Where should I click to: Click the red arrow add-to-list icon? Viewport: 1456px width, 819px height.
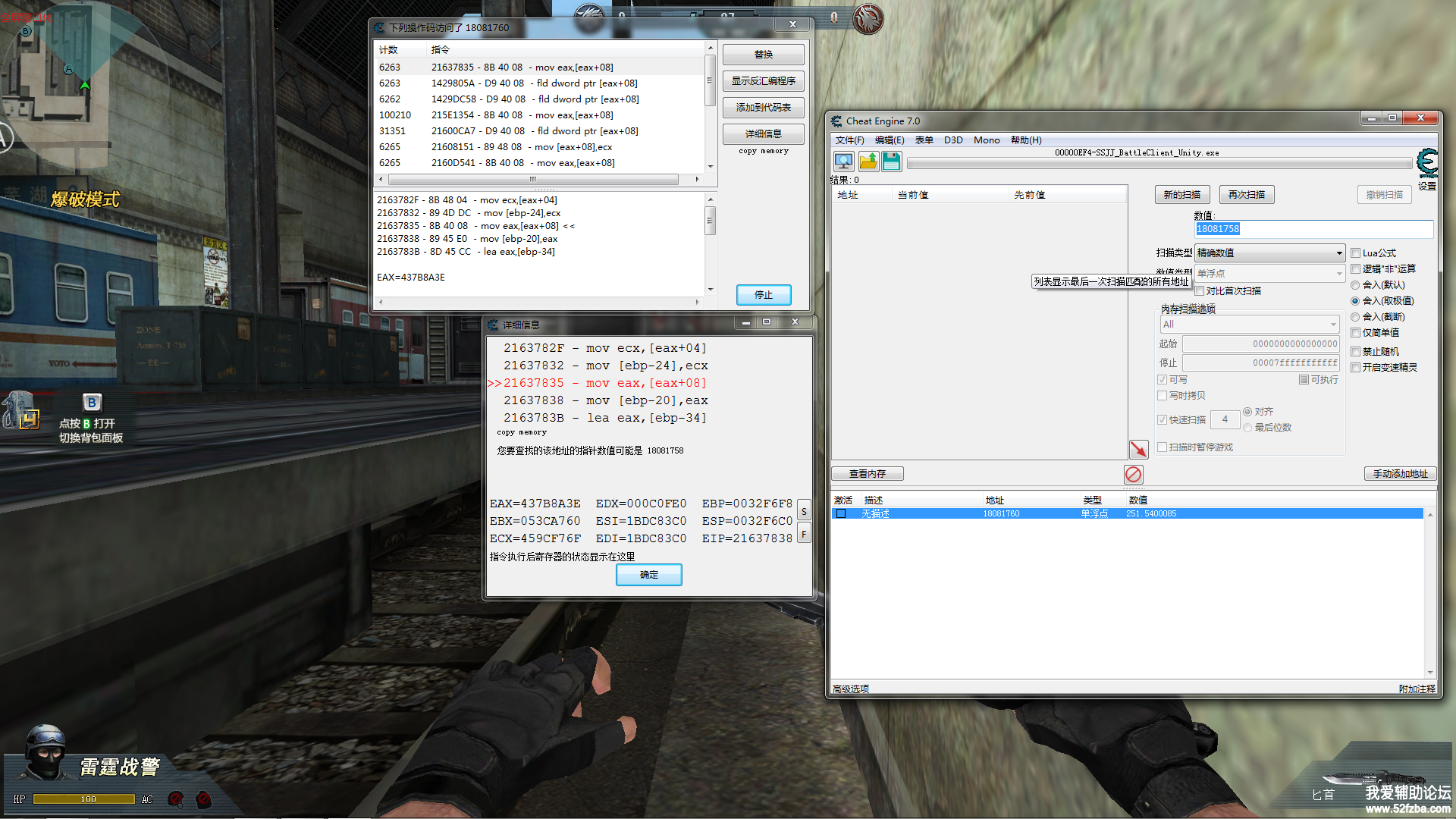point(1138,449)
